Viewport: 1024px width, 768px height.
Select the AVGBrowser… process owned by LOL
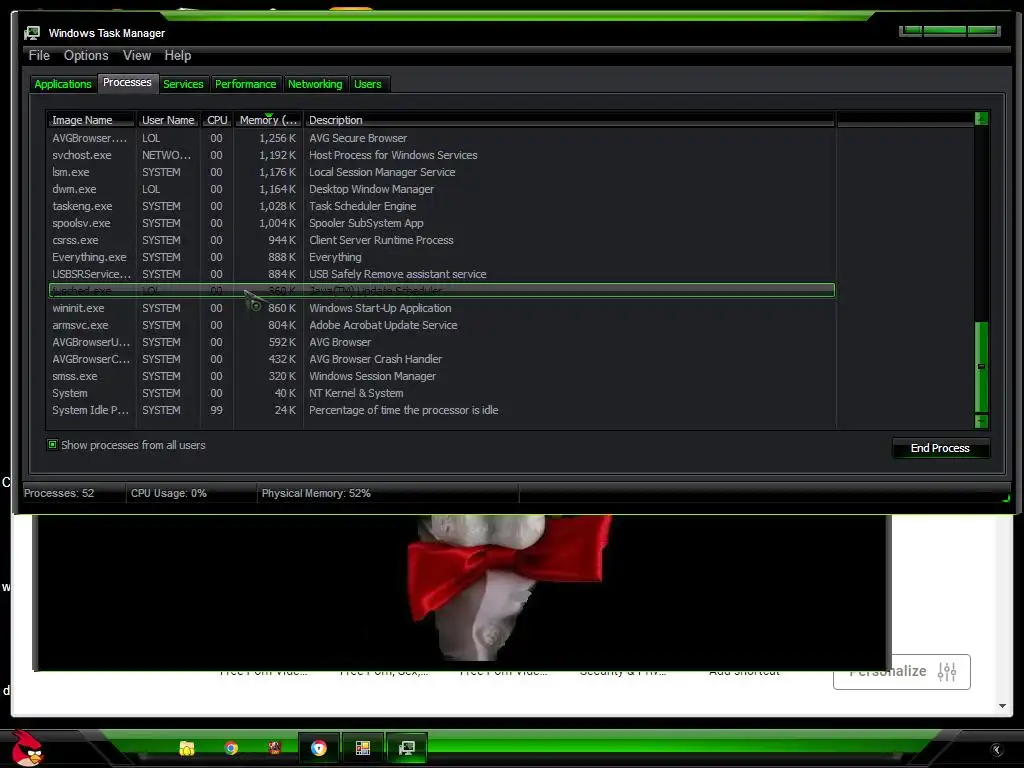click(x=442, y=138)
